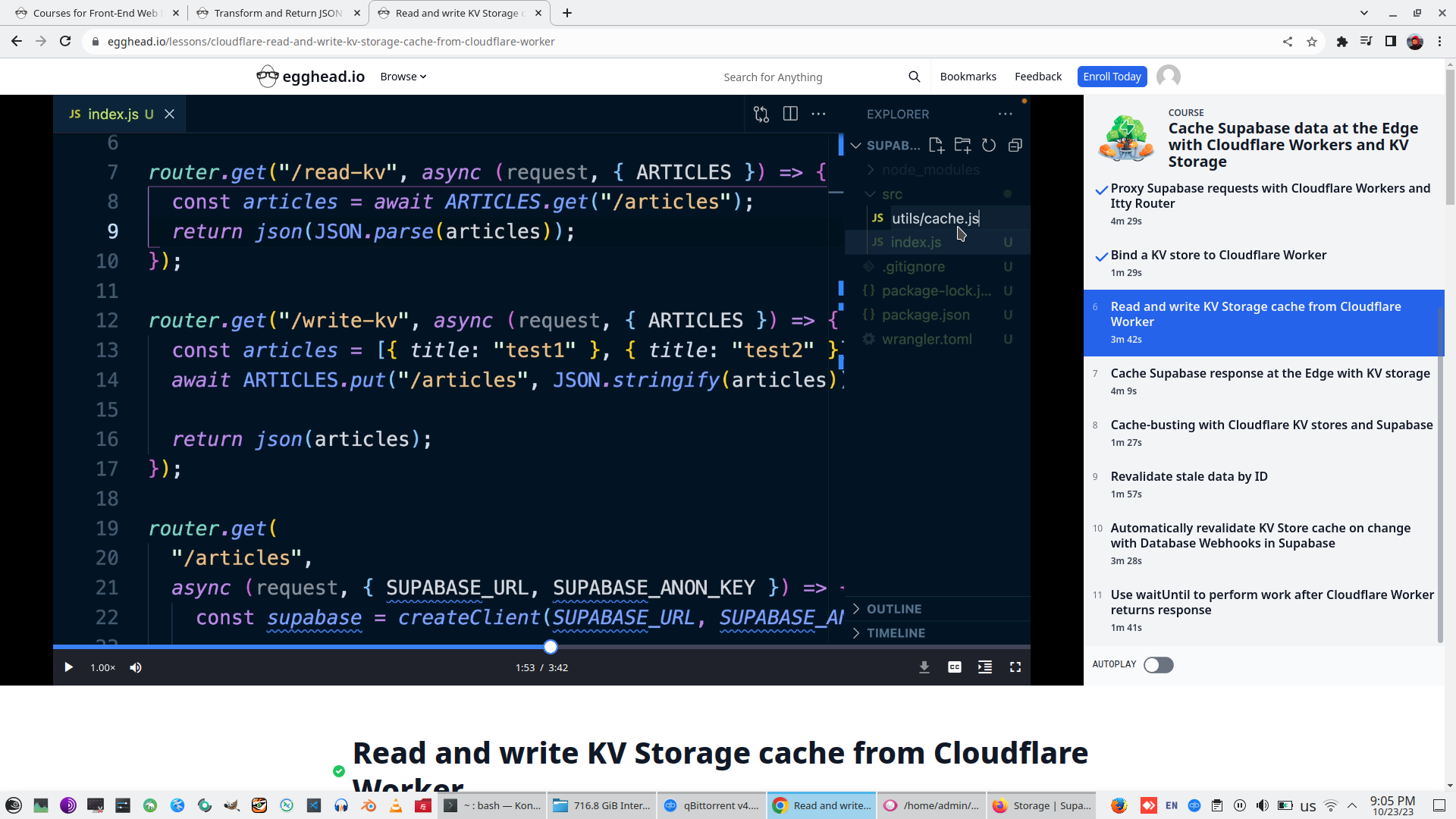Toggle the Autoplay switch
The image size is (1456, 819).
(x=1158, y=665)
